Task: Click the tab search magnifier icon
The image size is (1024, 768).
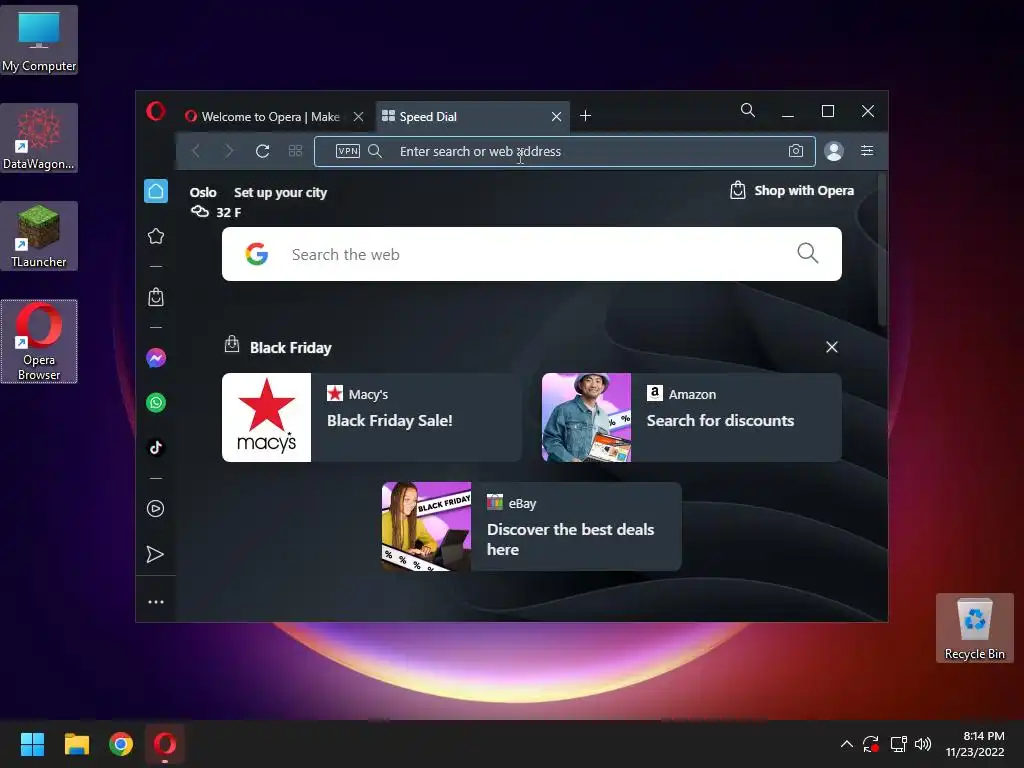Action: [x=748, y=110]
